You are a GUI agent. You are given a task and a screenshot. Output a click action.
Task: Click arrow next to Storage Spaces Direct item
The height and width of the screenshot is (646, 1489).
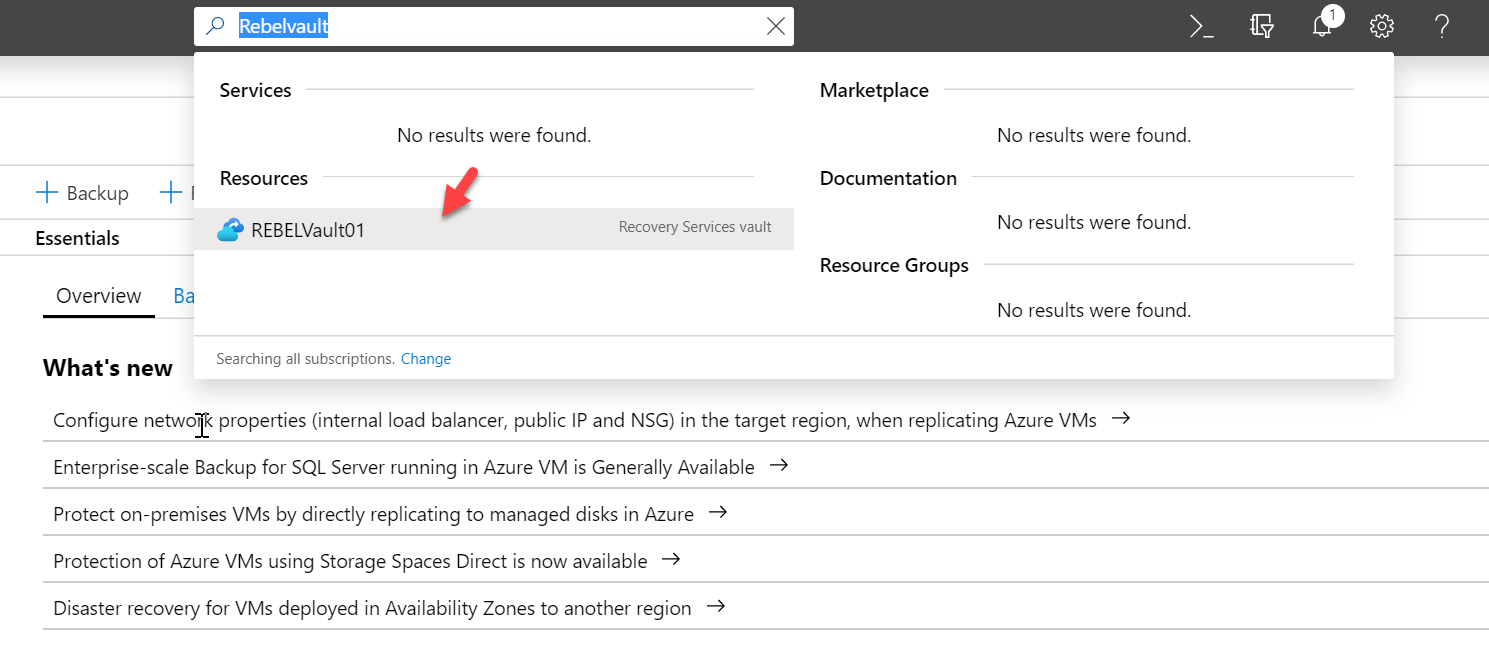click(671, 560)
